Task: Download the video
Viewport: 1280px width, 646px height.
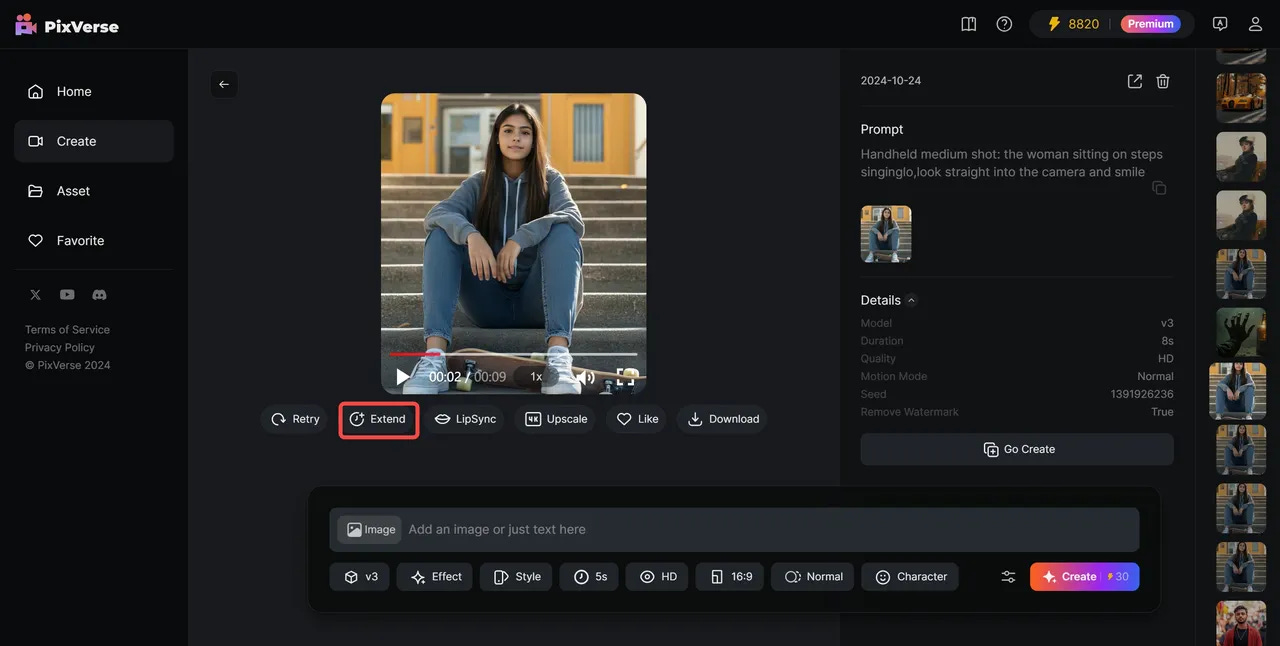Action: (723, 419)
